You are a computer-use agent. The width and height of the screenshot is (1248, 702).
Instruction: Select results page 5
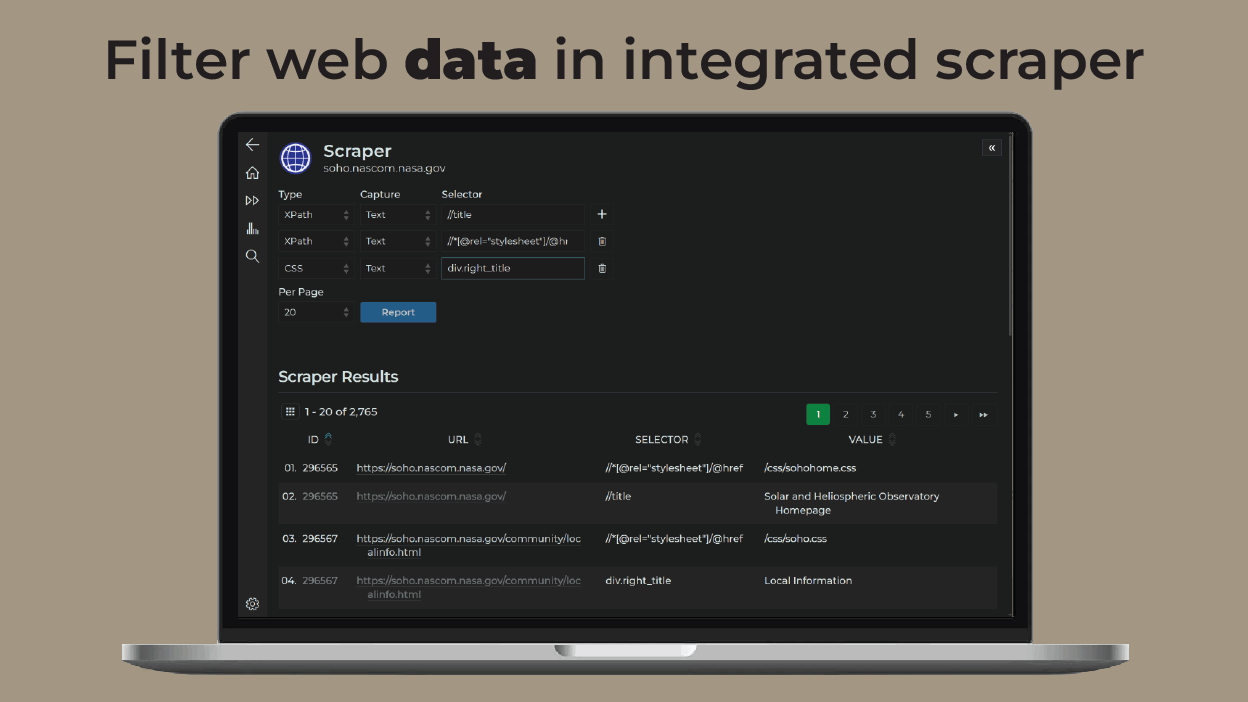928,414
